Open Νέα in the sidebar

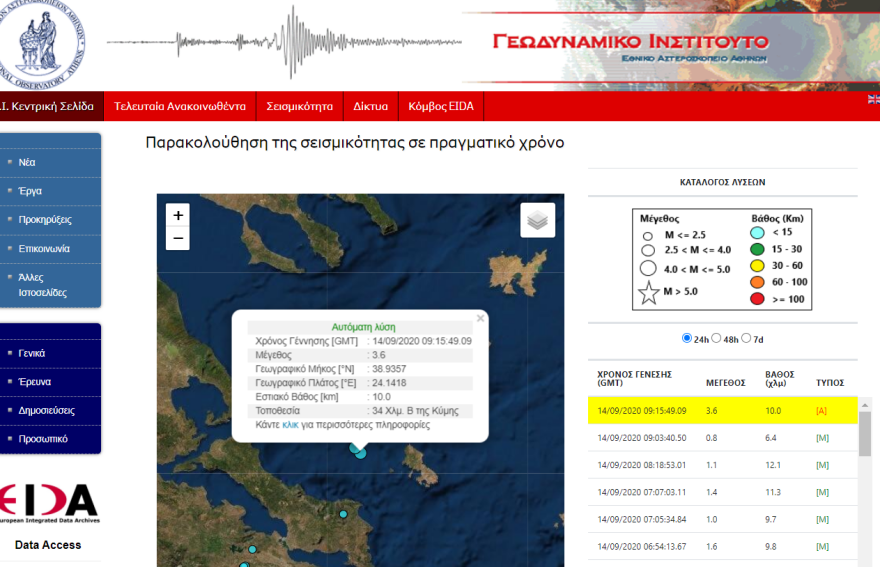[x=27, y=162]
